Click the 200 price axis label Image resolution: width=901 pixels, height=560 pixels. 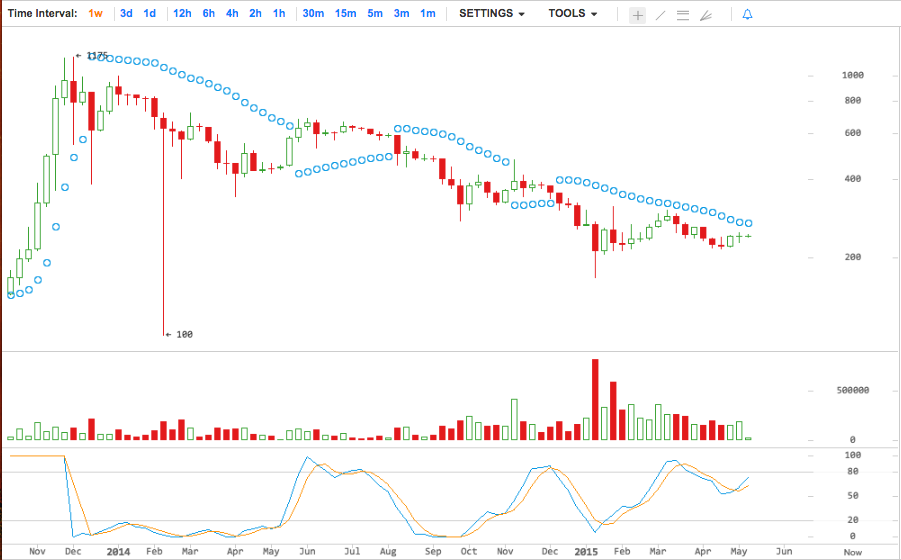click(853, 257)
